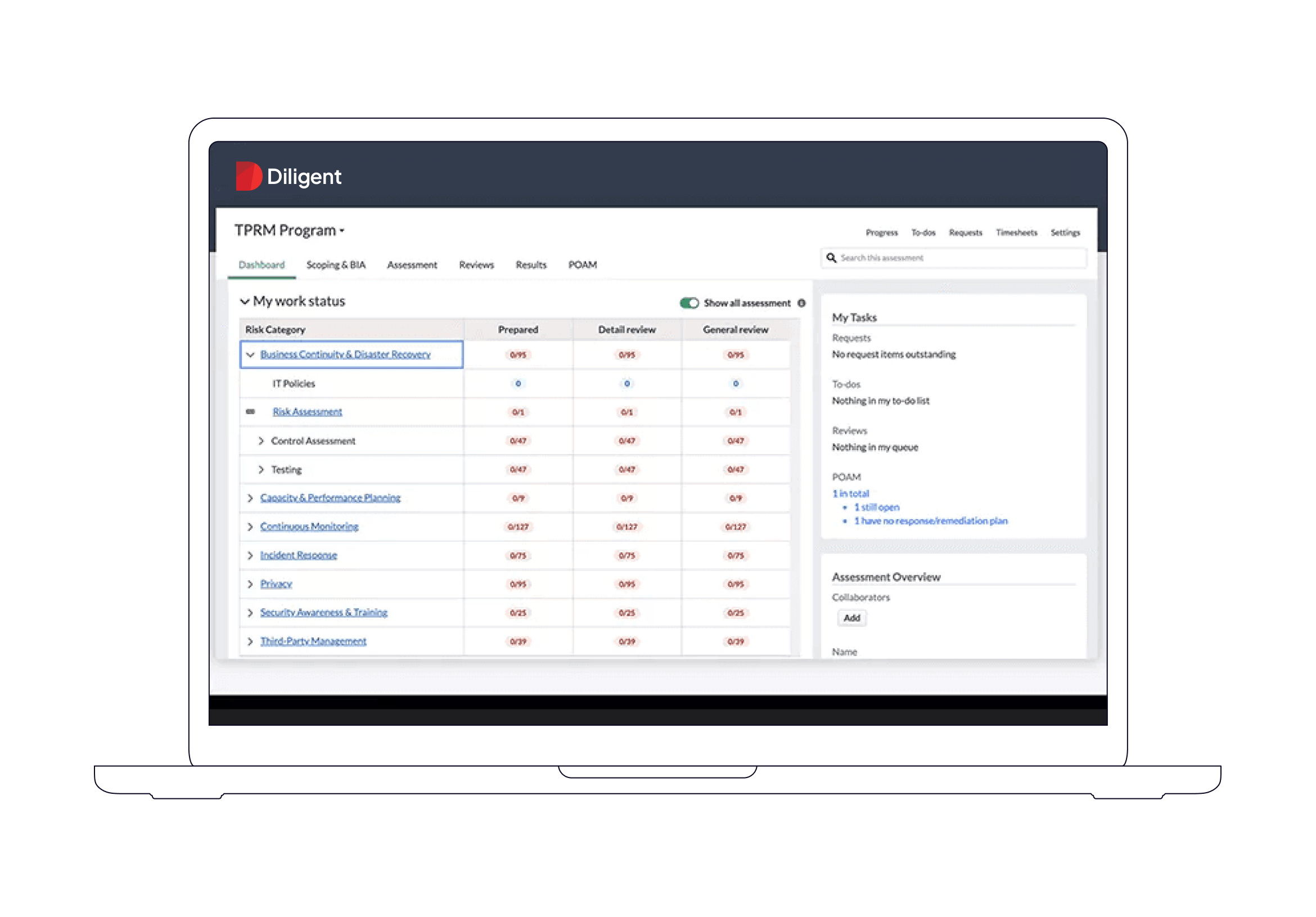Click the 0/95 Prepared badge for Business Continuity
The image size is (1316, 917).
[x=517, y=355]
